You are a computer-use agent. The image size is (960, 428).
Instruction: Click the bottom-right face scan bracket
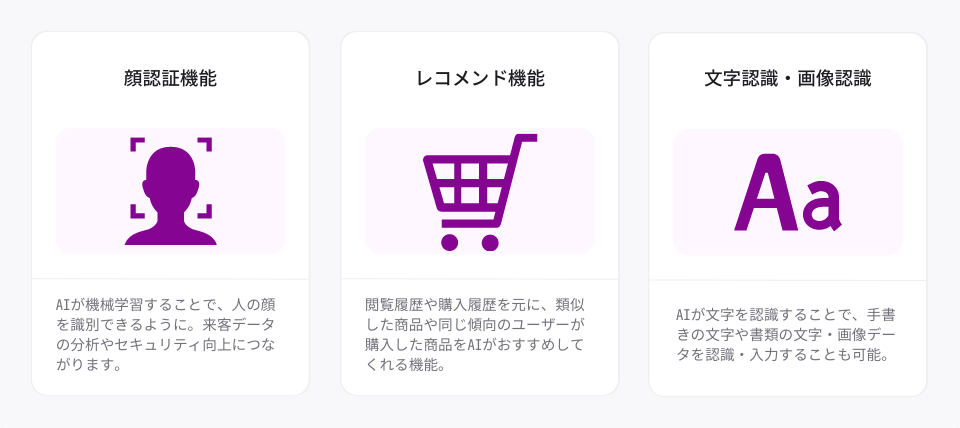(x=205, y=210)
